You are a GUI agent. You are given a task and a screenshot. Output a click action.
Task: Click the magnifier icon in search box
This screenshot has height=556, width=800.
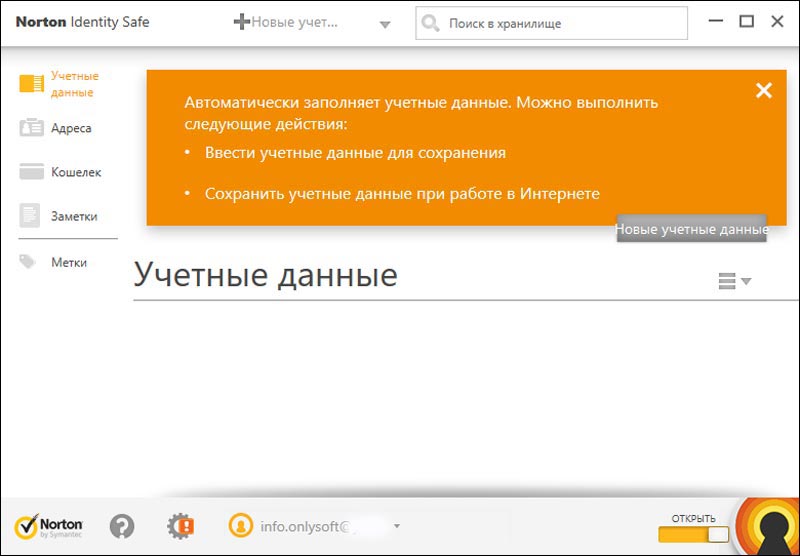point(430,23)
